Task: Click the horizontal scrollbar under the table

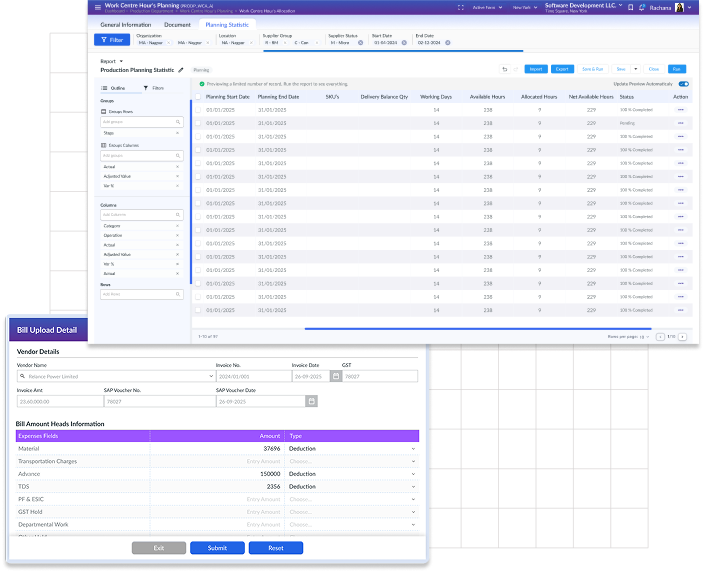Action: 478,329
